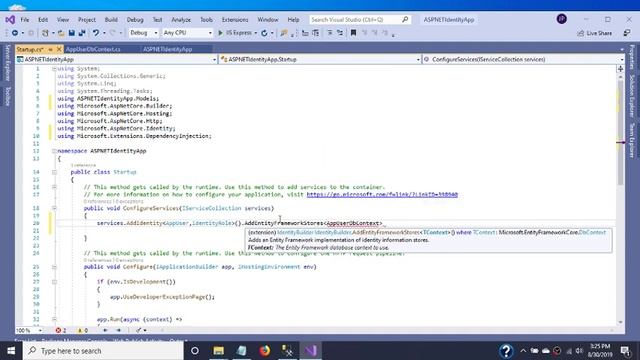Click the taskbar Type here to search box
The width and height of the screenshot is (640, 360).
(x=103, y=351)
